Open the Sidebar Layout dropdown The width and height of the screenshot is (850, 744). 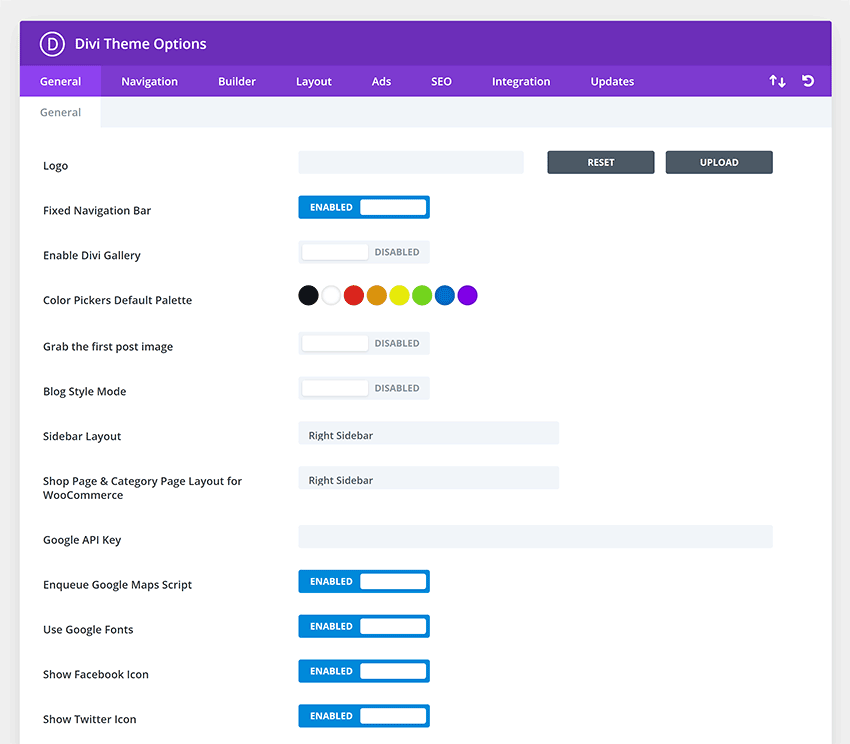[x=428, y=433]
